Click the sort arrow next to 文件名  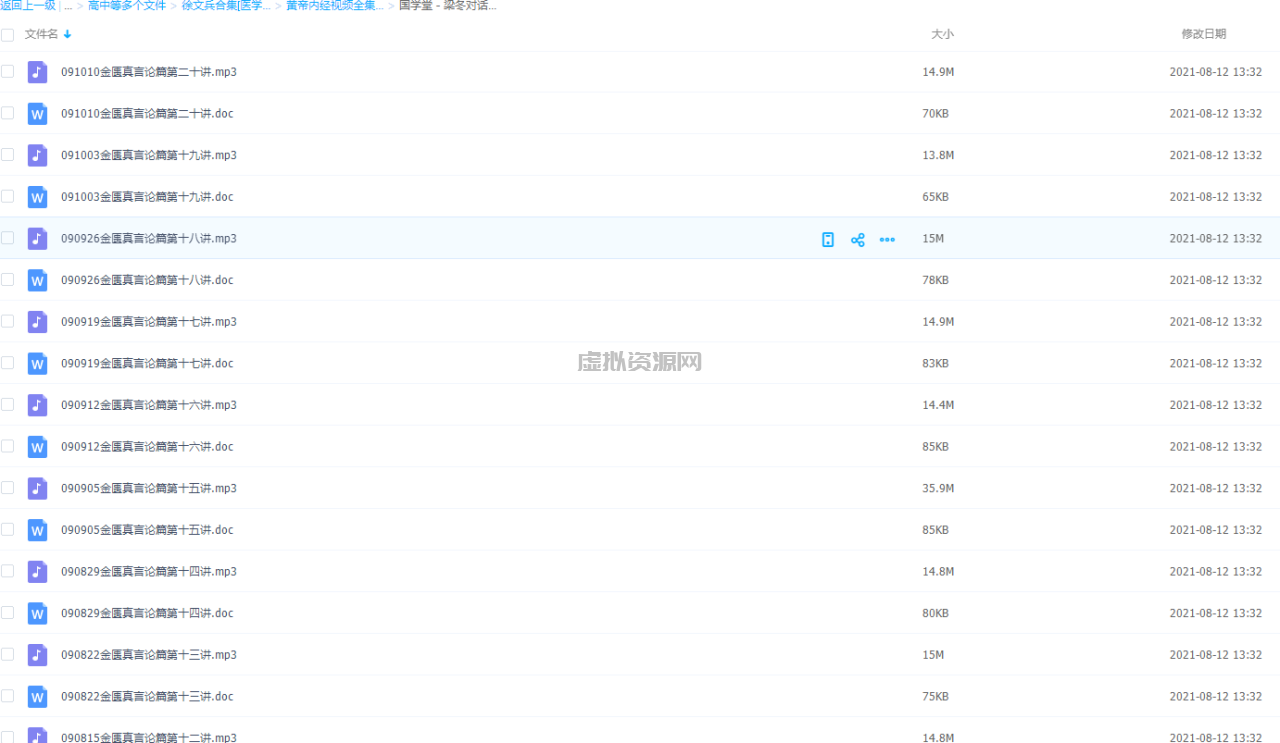coord(67,34)
